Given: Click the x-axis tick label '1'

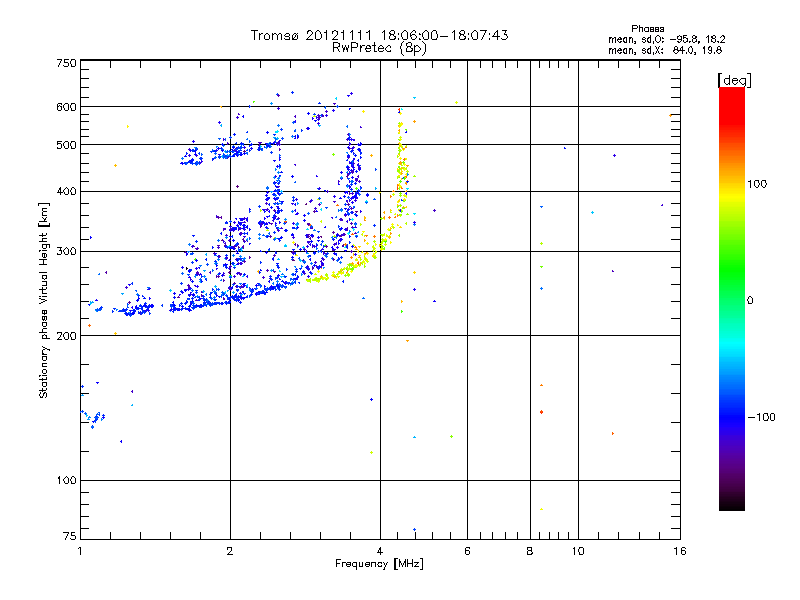Looking at the screenshot, I should (x=80, y=551).
